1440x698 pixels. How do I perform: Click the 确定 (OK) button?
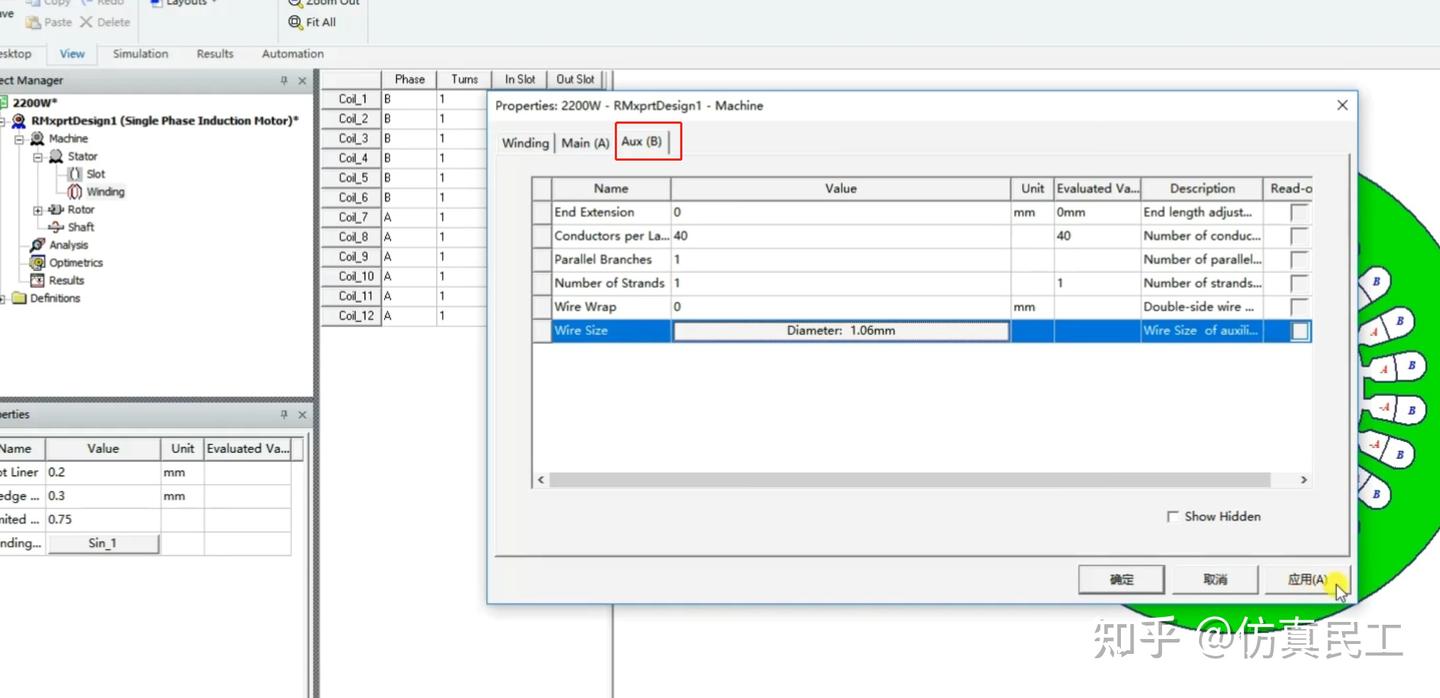tap(1122, 579)
